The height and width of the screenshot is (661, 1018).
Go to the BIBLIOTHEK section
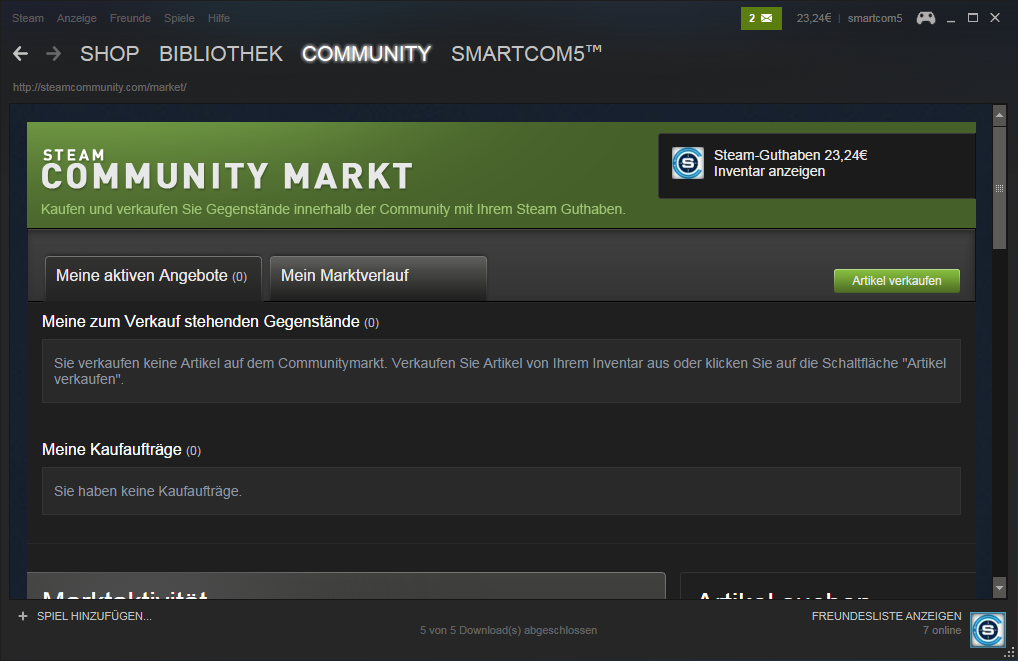tap(221, 54)
